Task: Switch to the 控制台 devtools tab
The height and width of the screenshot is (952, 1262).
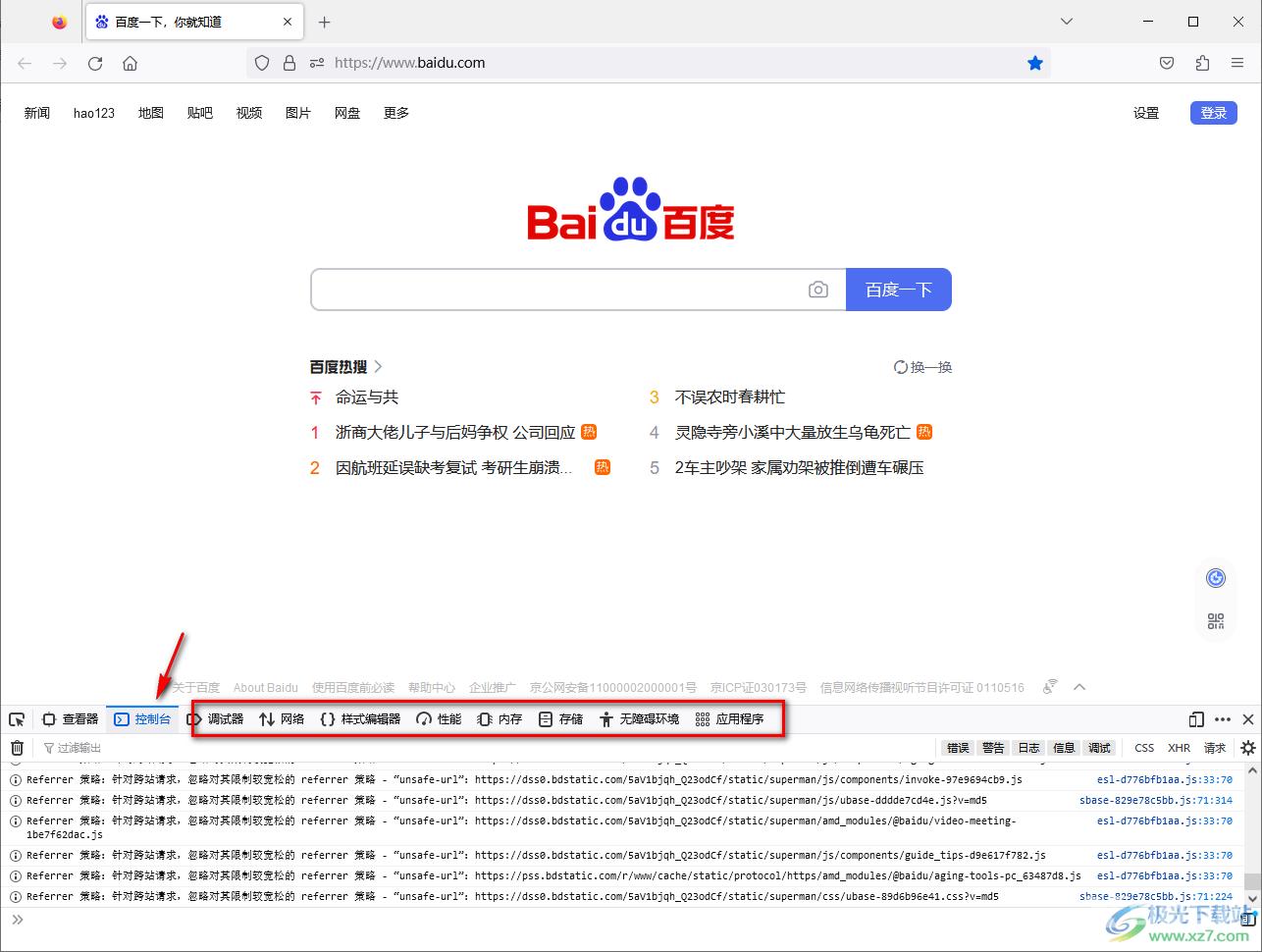Action: point(143,719)
